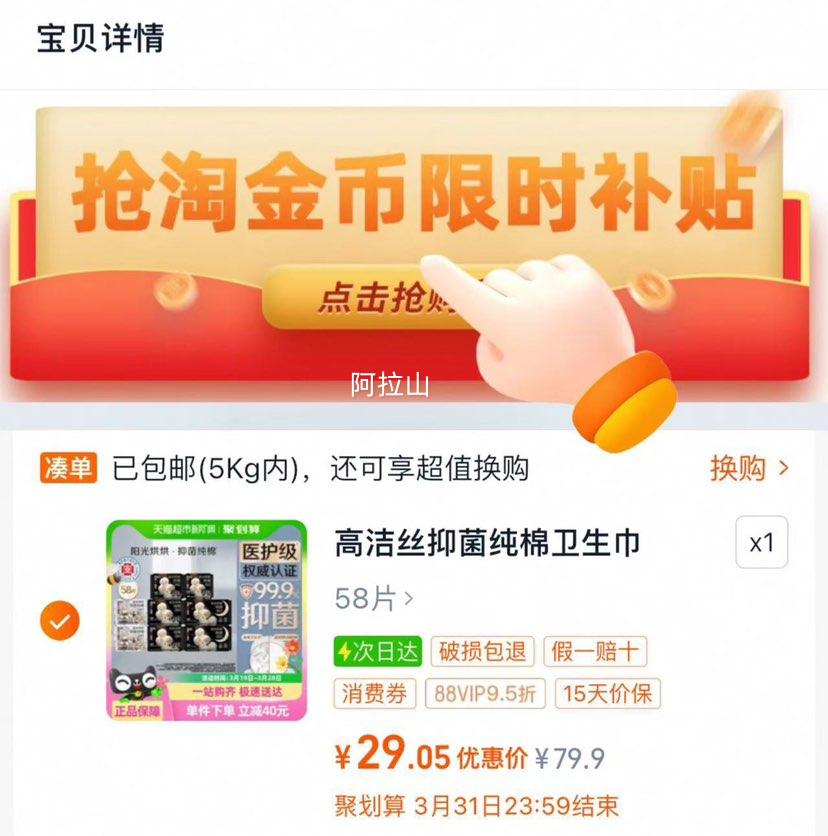828x836 pixels.
Task: Open the sanitary pad product thumbnail
Action: [207, 621]
